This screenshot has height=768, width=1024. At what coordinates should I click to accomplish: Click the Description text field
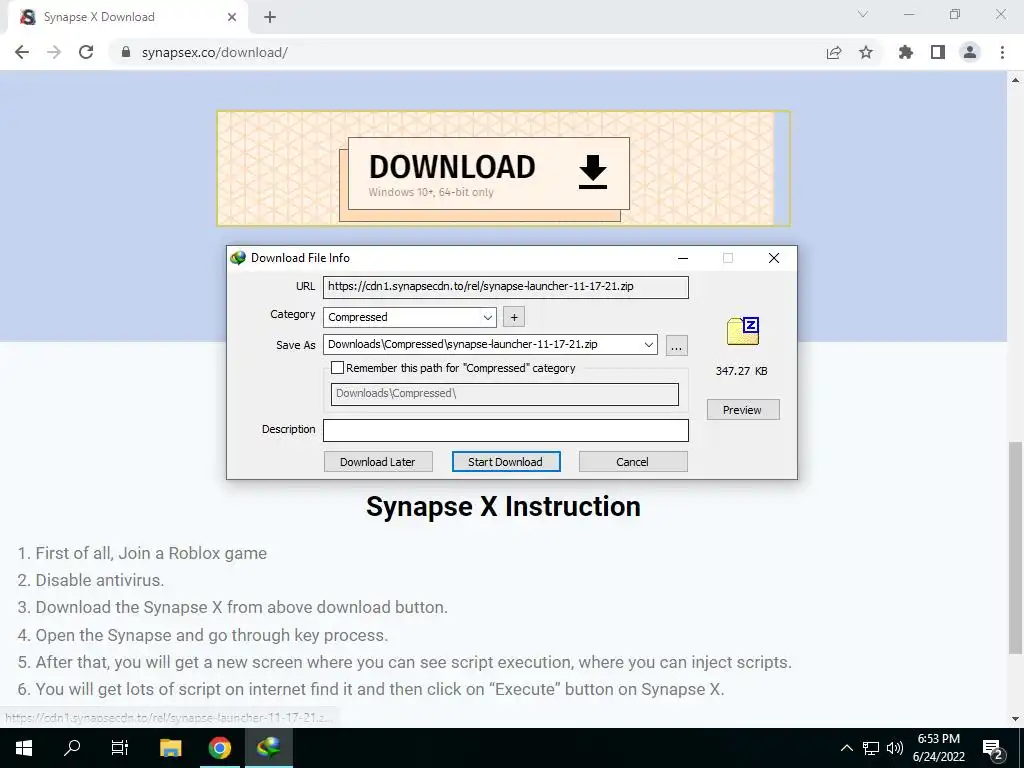point(505,430)
